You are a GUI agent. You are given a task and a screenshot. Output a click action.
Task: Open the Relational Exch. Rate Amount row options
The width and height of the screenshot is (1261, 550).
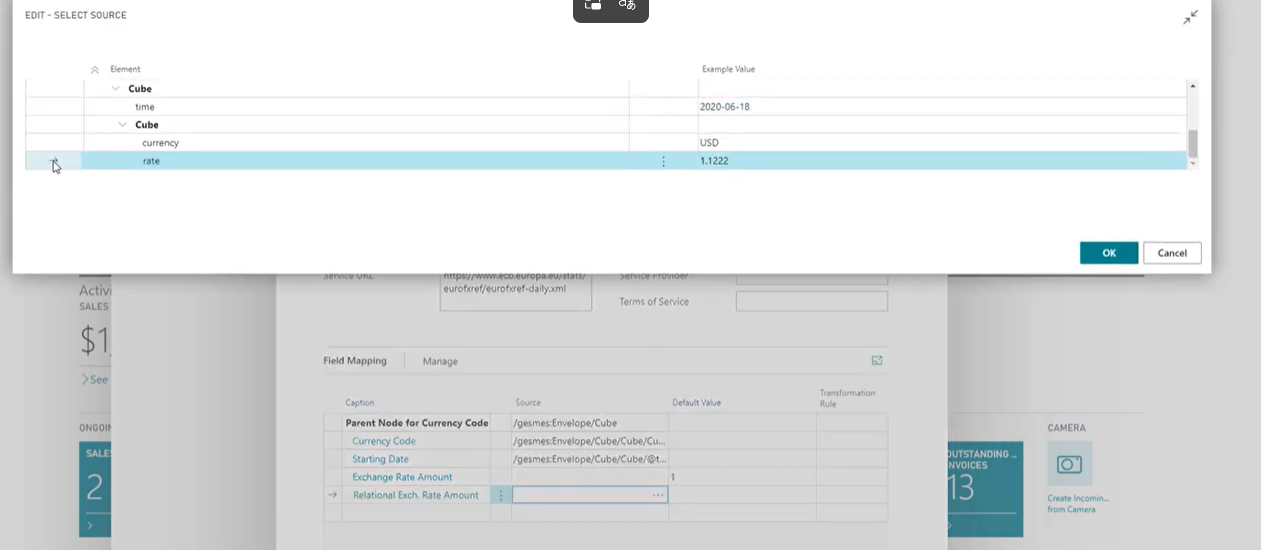pyautogui.click(x=500, y=495)
